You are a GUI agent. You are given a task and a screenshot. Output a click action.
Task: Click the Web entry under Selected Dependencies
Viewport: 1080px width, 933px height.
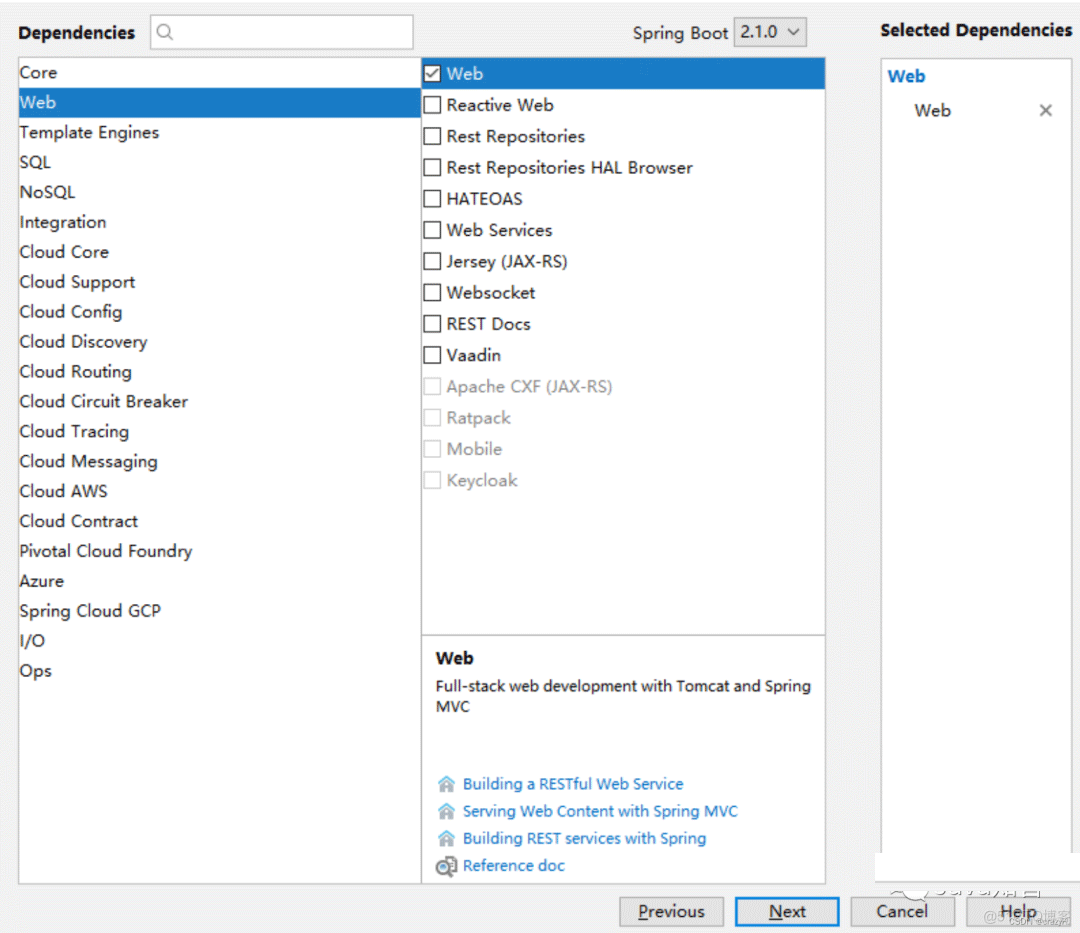tap(933, 110)
